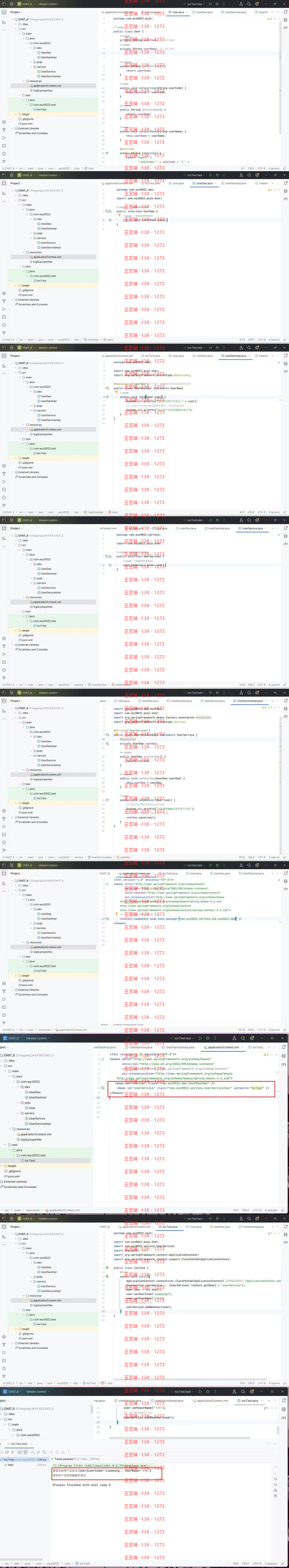The width and height of the screenshot is (289, 1568).
Task: Select IocTest result row in bottom run window
Action: tap(24, 1460)
